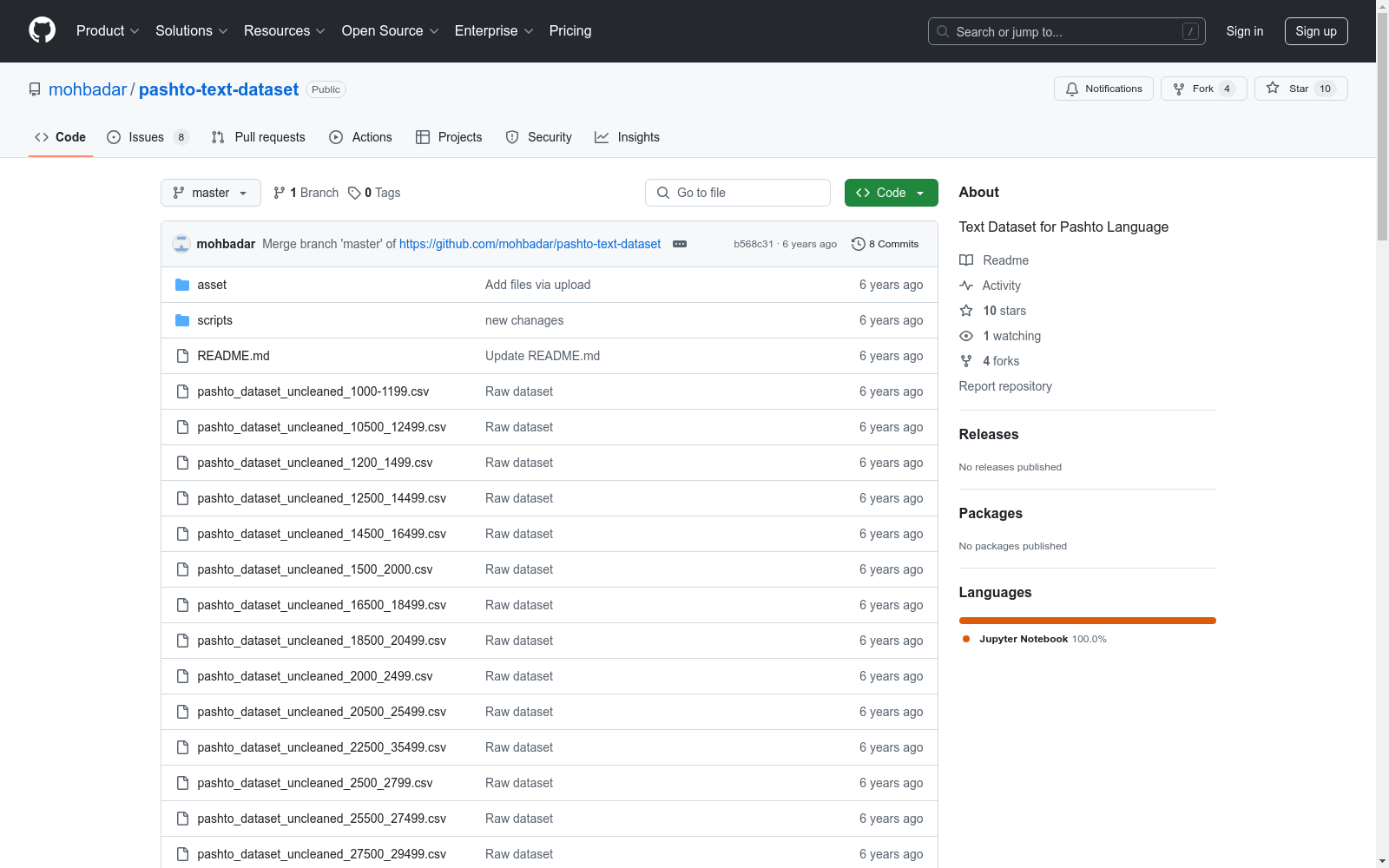This screenshot has height=868, width=1389.
Task: Click the tag icon next to 0 Tags
Action: pos(354,193)
